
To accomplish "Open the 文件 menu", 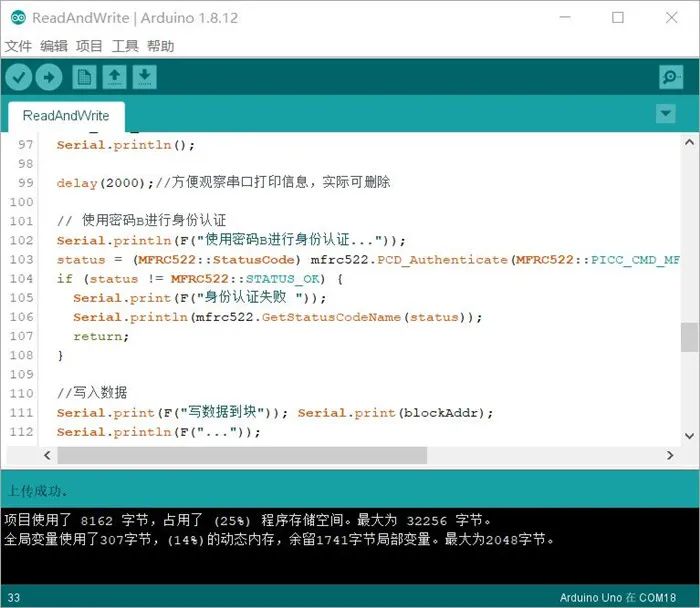I will (x=18, y=46).
